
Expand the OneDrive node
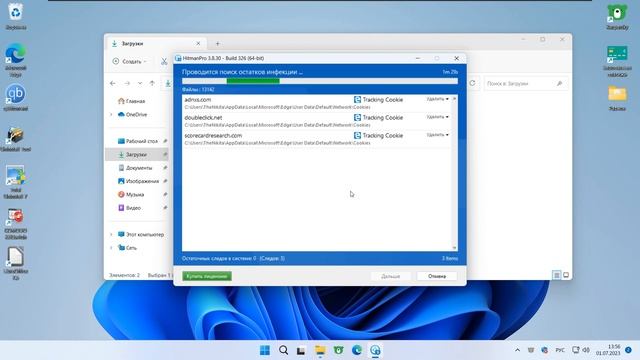[111, 115]
